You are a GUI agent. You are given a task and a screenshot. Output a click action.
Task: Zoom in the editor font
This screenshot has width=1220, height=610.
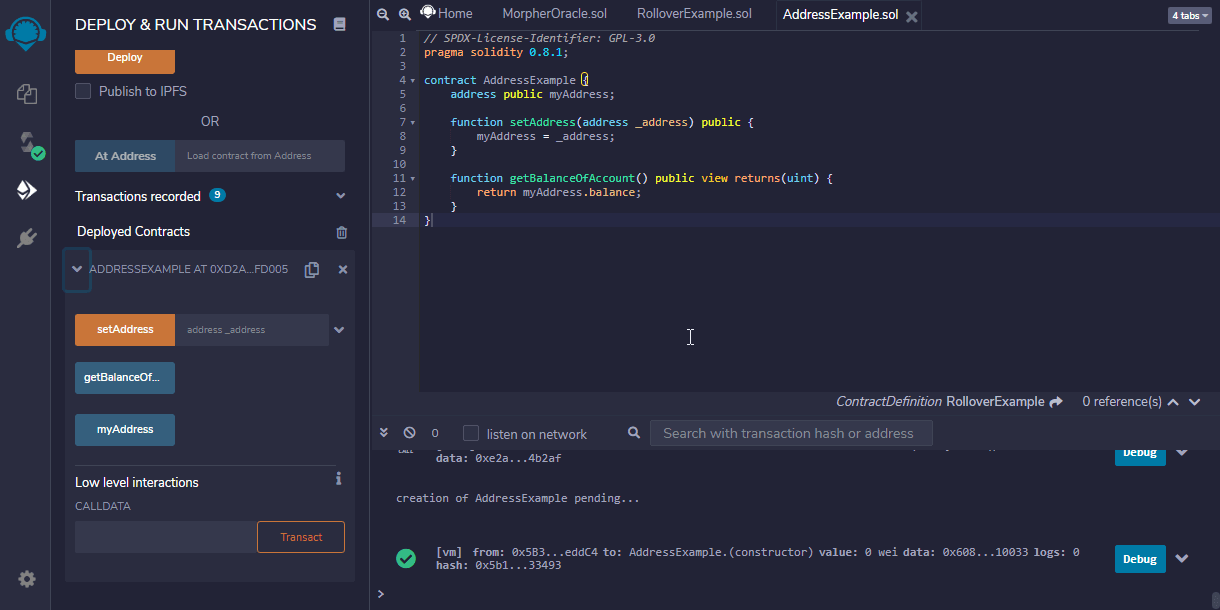(x=405, y=14)
